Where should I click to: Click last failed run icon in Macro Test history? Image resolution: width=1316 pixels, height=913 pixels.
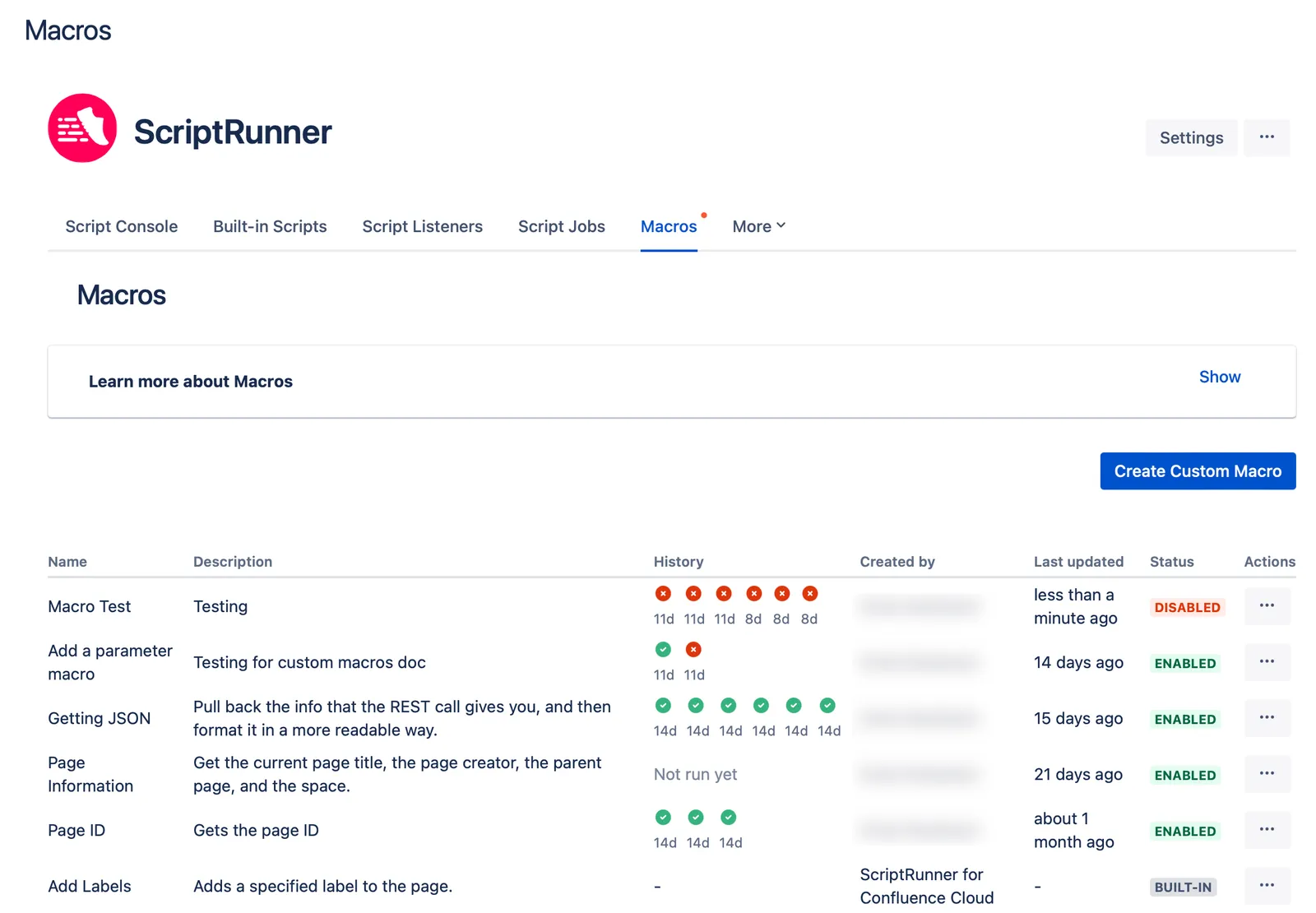point(810,593)
